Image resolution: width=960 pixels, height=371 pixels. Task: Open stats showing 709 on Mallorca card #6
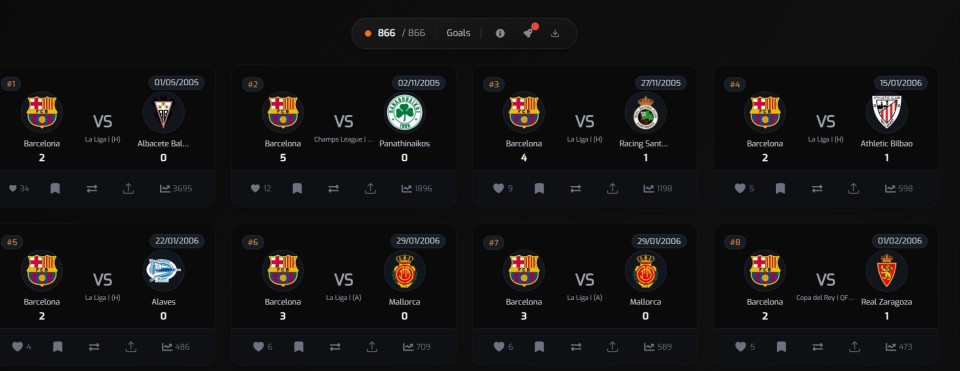pyautogui.click(x=416, y=347)
